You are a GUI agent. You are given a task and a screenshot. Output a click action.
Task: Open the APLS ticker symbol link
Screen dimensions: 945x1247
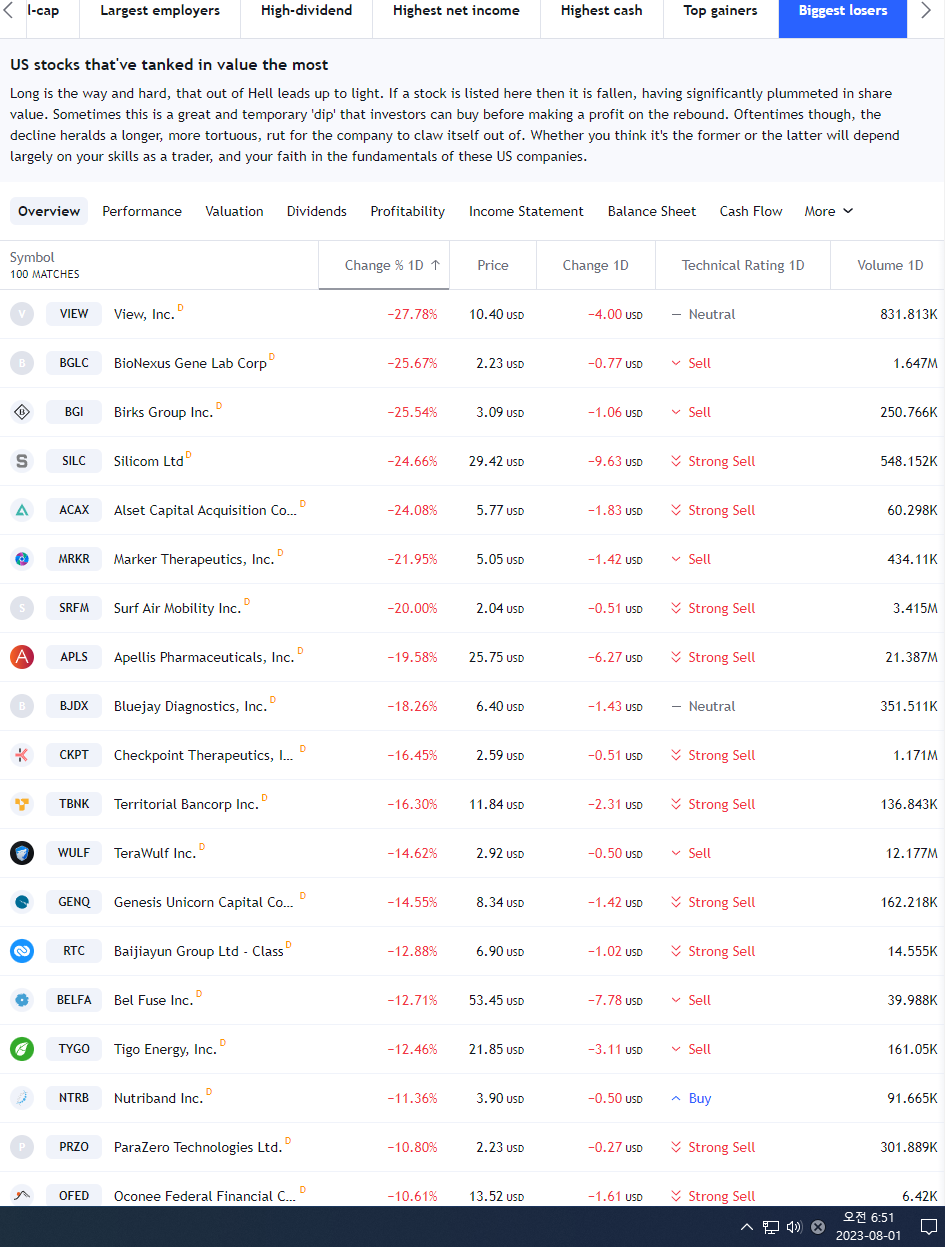74,657
